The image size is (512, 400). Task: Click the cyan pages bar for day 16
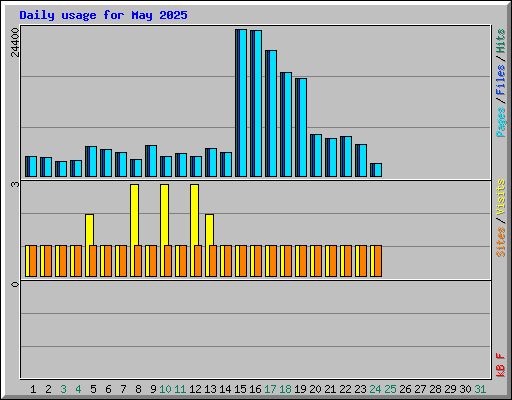[258, 103]
